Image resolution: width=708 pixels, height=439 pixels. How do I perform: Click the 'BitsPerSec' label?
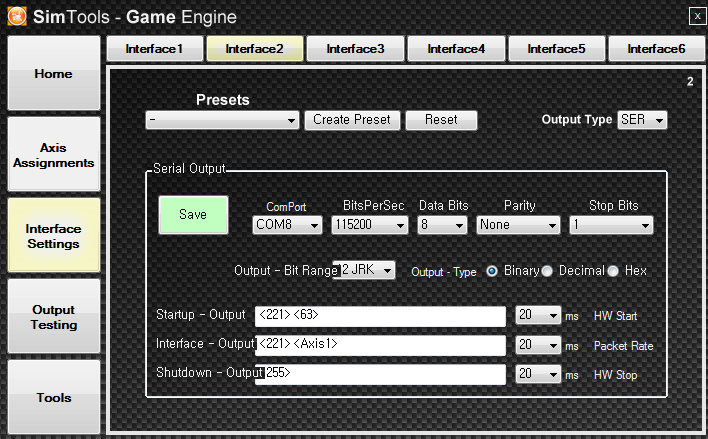coord(373,205)
